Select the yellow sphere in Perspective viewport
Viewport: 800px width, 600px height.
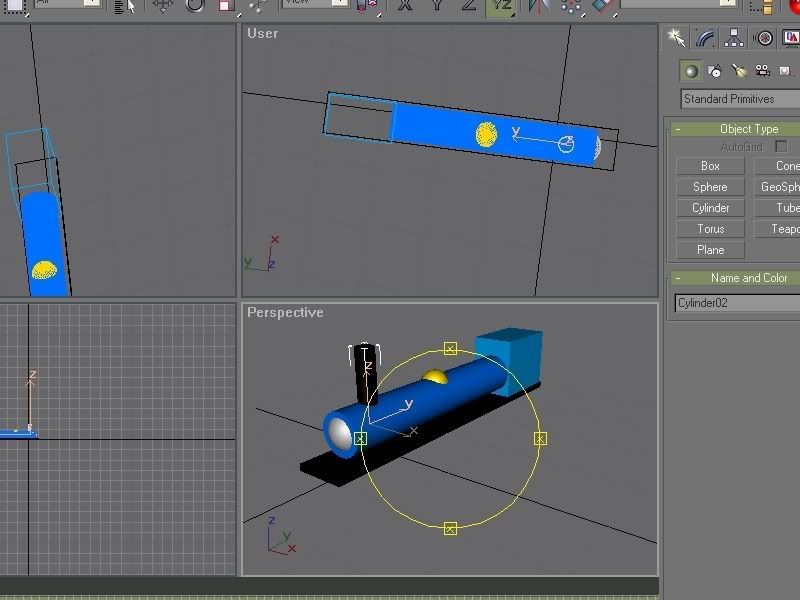(435, 377)
